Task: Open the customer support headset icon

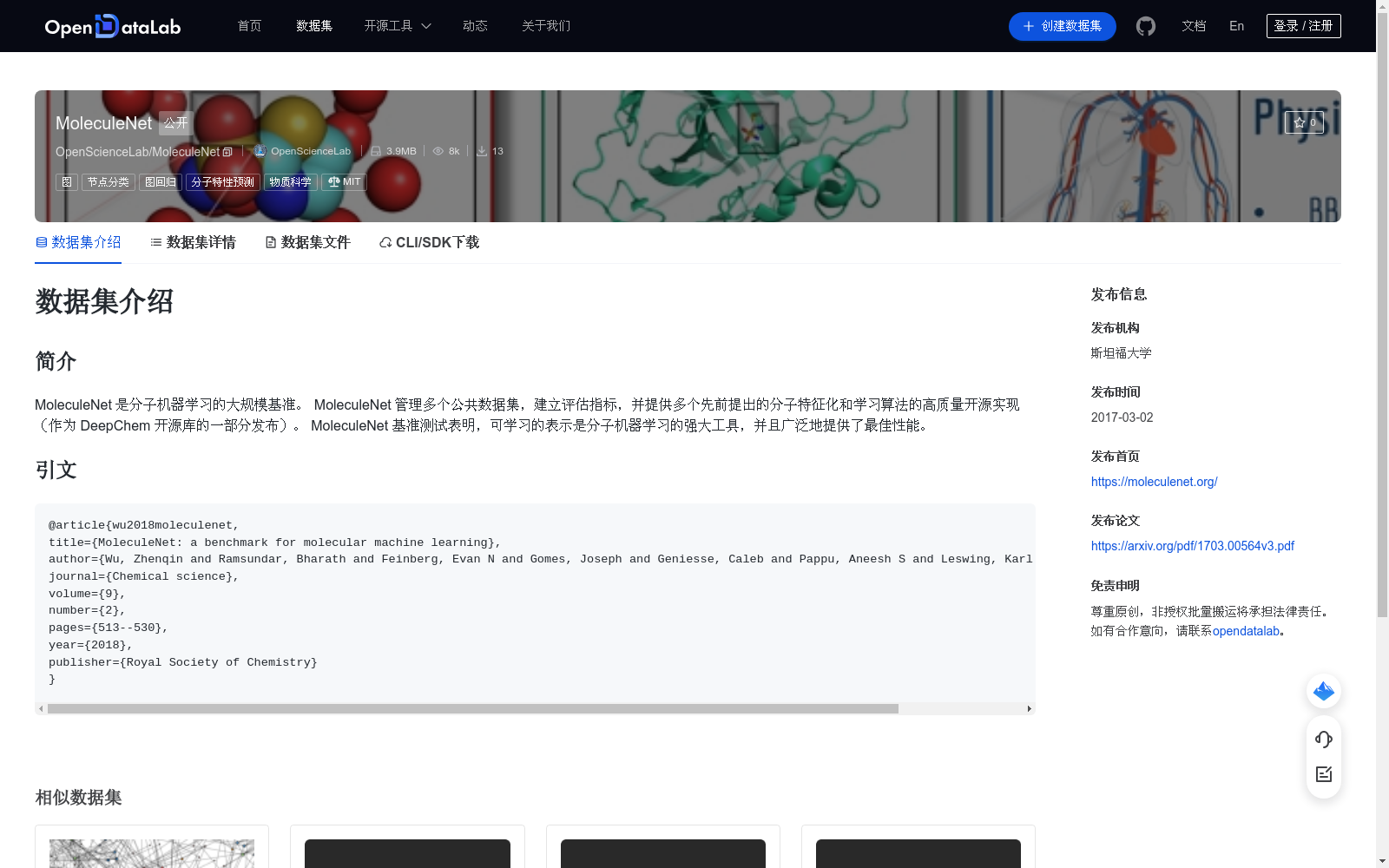Action: (x=1324, y=740)
